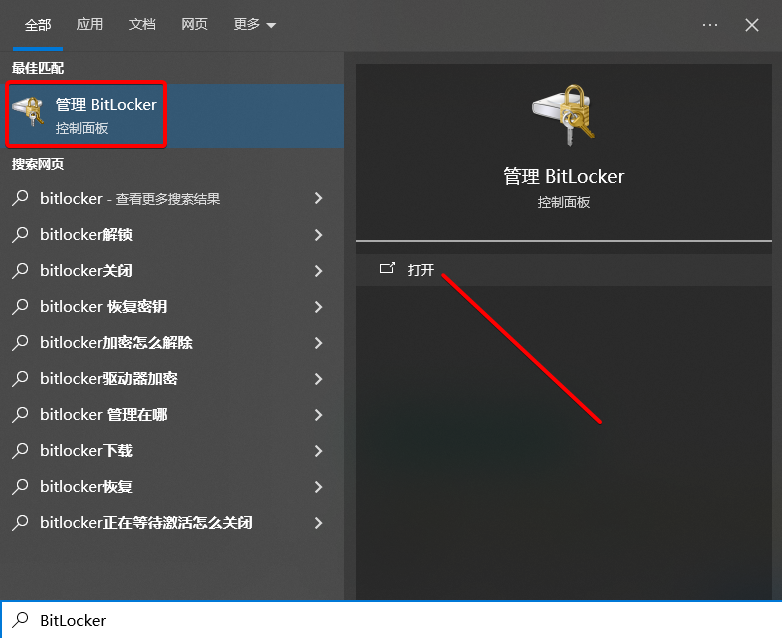
Task: Click search icon next to 查看更多搜索结果
Action: click(x=20, y=198)
